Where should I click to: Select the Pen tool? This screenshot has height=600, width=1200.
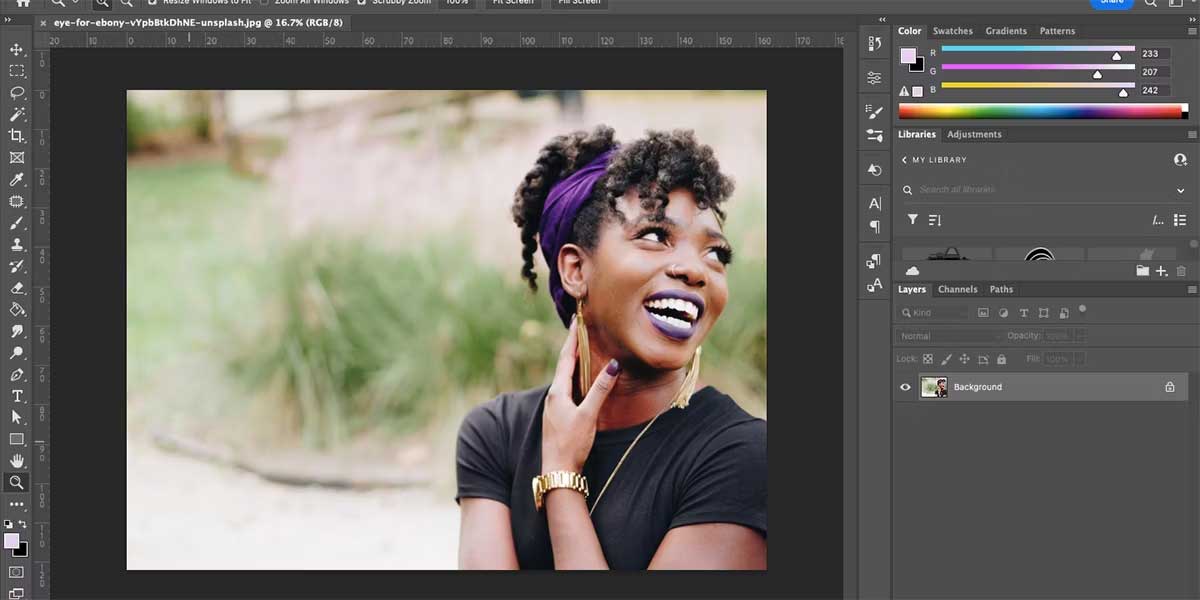[x=16, y=375]
